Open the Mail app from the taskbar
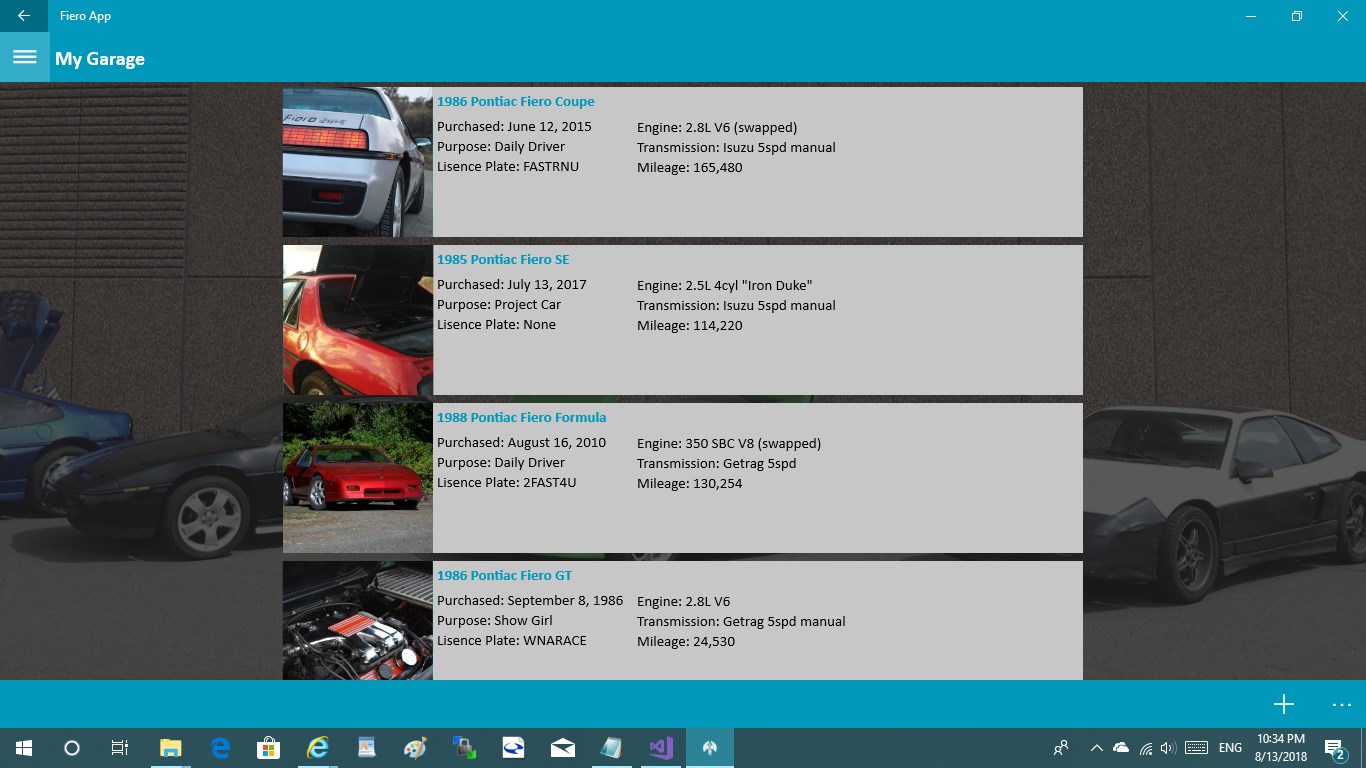This screenshot has width=1366, height=768. 562,747
